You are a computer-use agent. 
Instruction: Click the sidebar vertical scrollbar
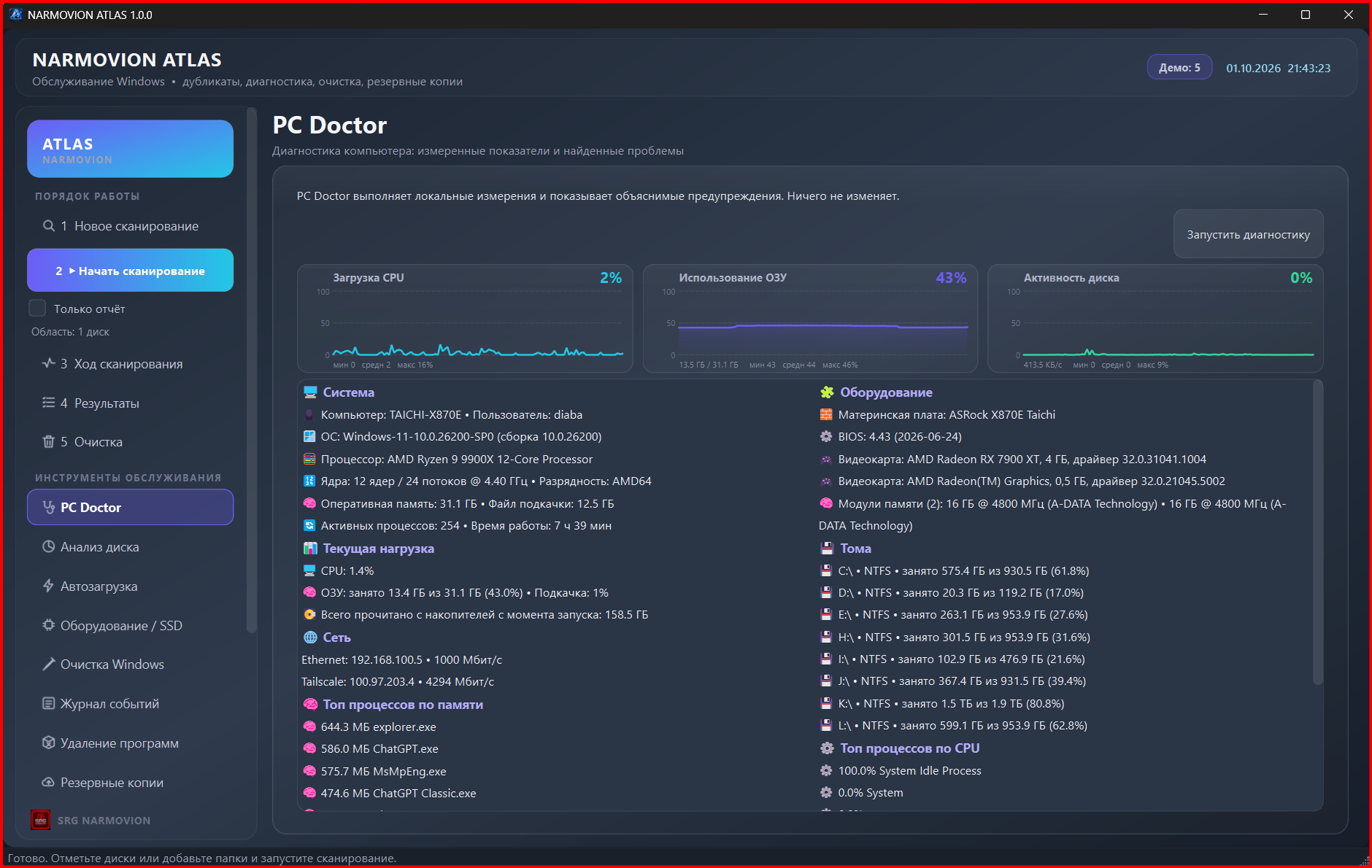click(252, 371)
